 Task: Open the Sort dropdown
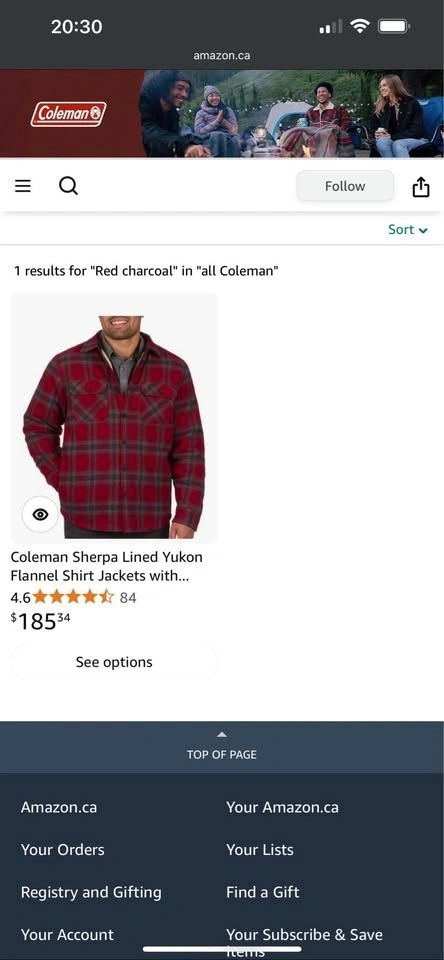(x=408, y=230)
